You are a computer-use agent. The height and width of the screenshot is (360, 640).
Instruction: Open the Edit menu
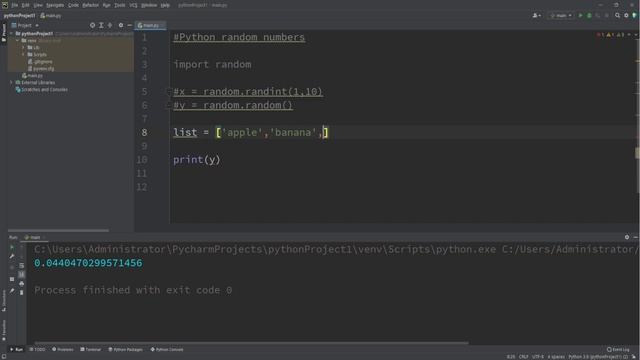tap(25, 5)
